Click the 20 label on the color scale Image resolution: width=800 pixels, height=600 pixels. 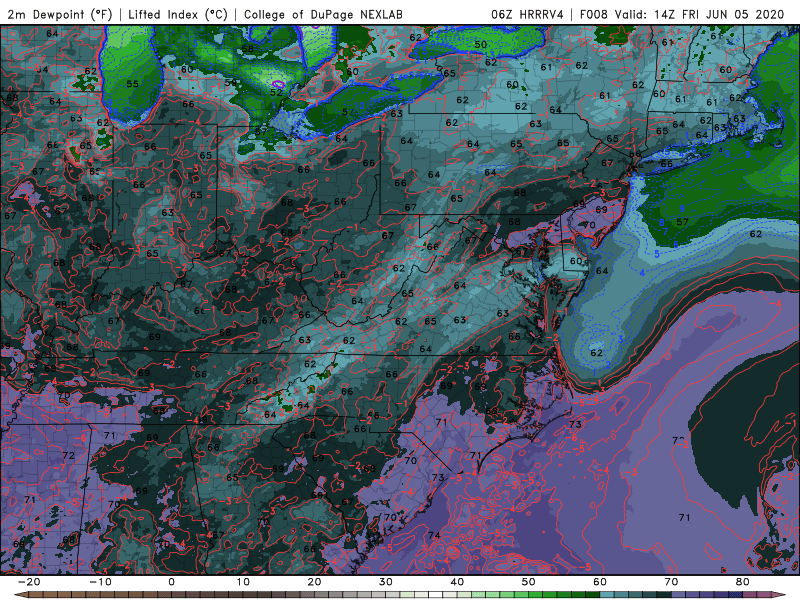click(314, 582)
